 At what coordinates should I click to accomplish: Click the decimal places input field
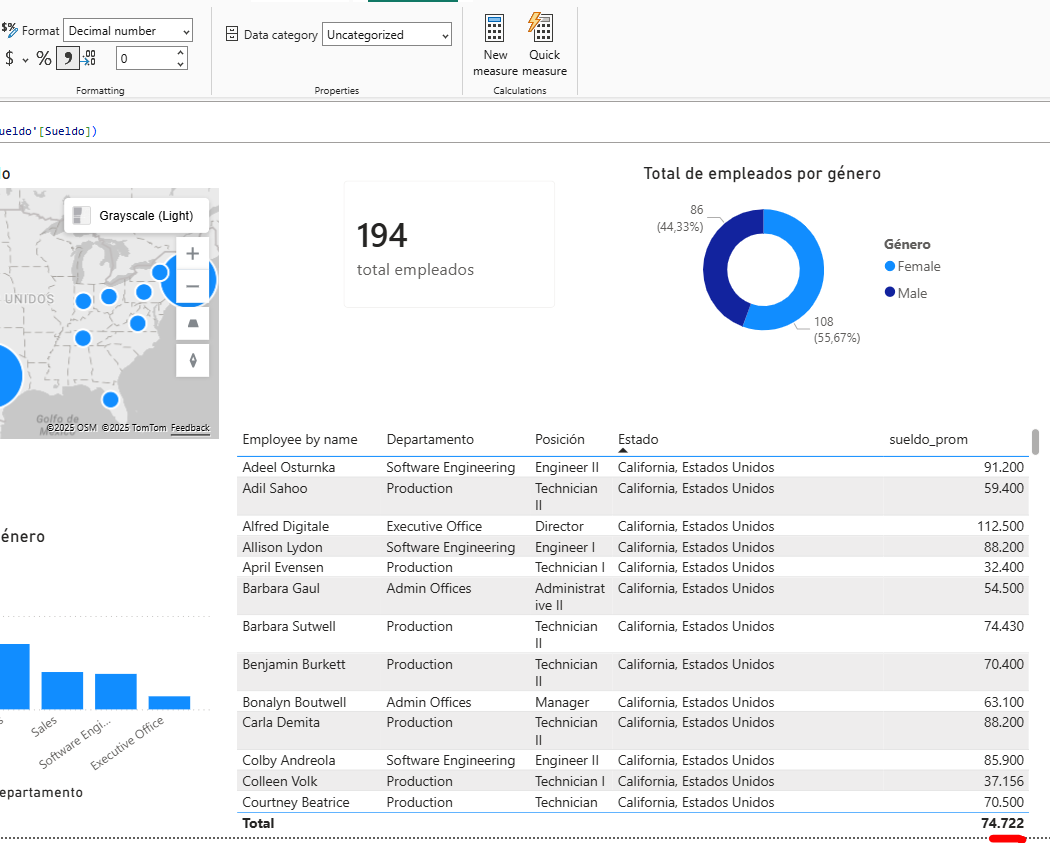[x=144, y=59]
